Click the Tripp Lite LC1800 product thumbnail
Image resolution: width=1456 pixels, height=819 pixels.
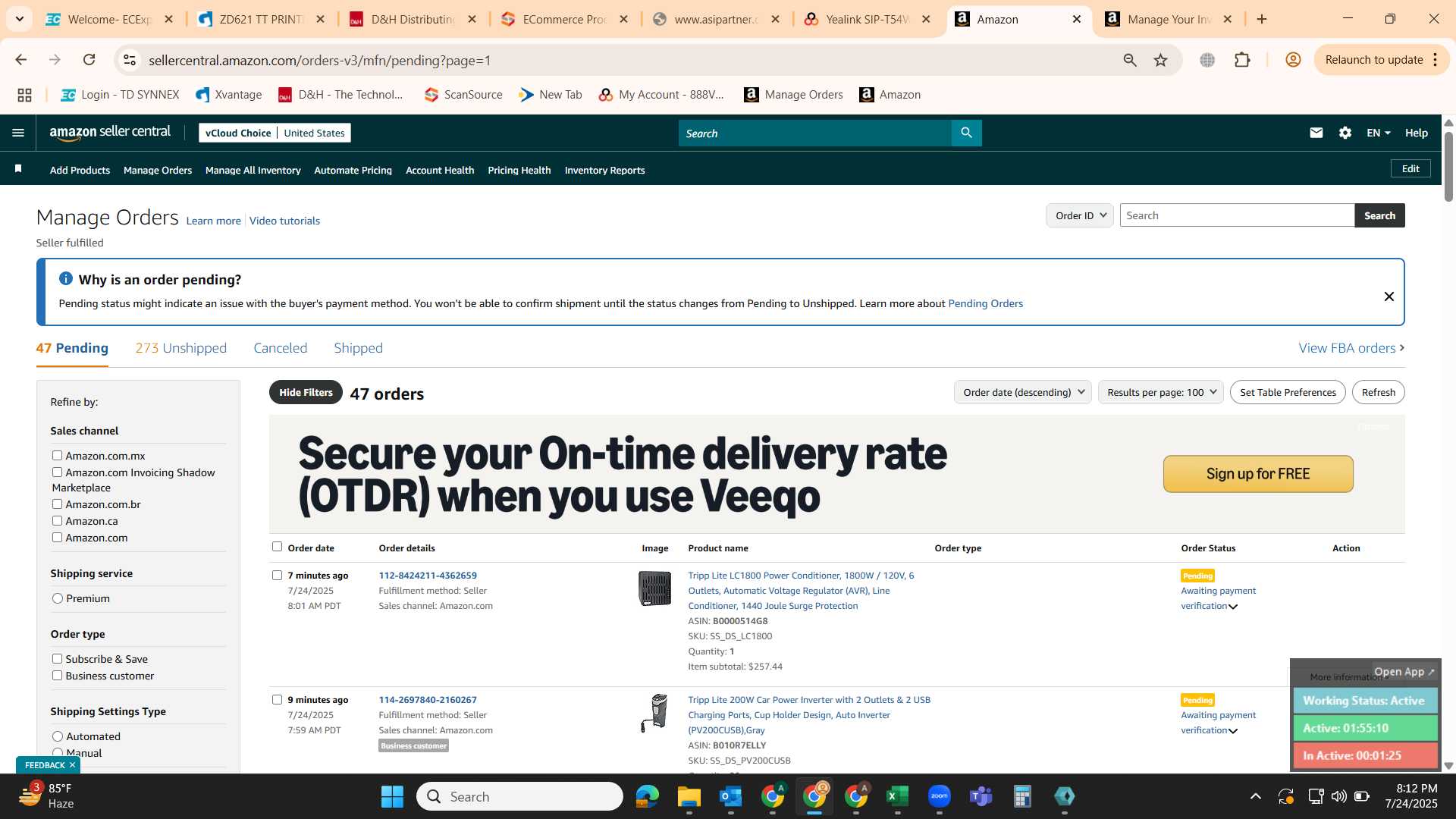(654, 588)
